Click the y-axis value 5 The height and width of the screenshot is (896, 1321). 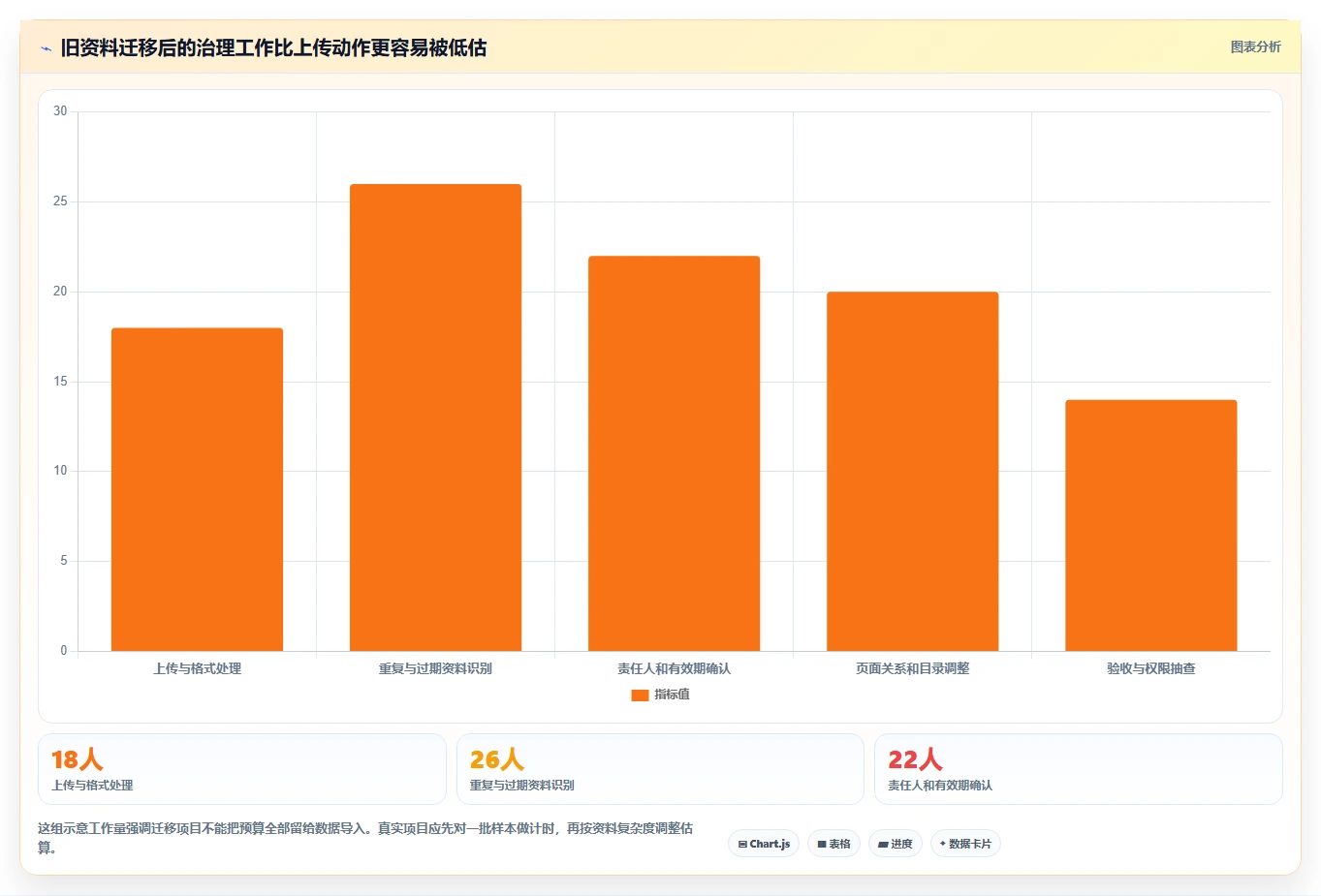(64, 561)
